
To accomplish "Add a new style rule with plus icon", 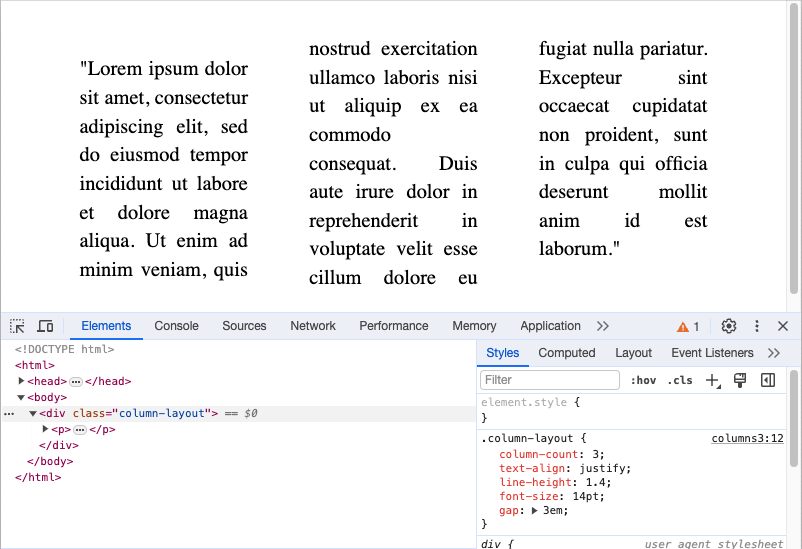I will (712, 380).
